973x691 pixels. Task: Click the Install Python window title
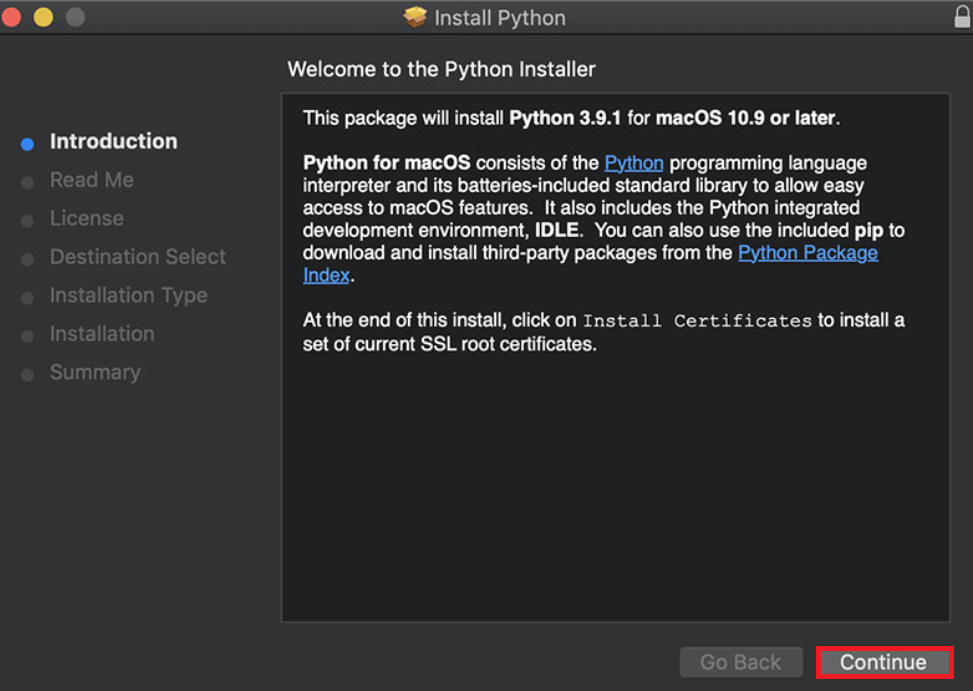coord(499,18)
